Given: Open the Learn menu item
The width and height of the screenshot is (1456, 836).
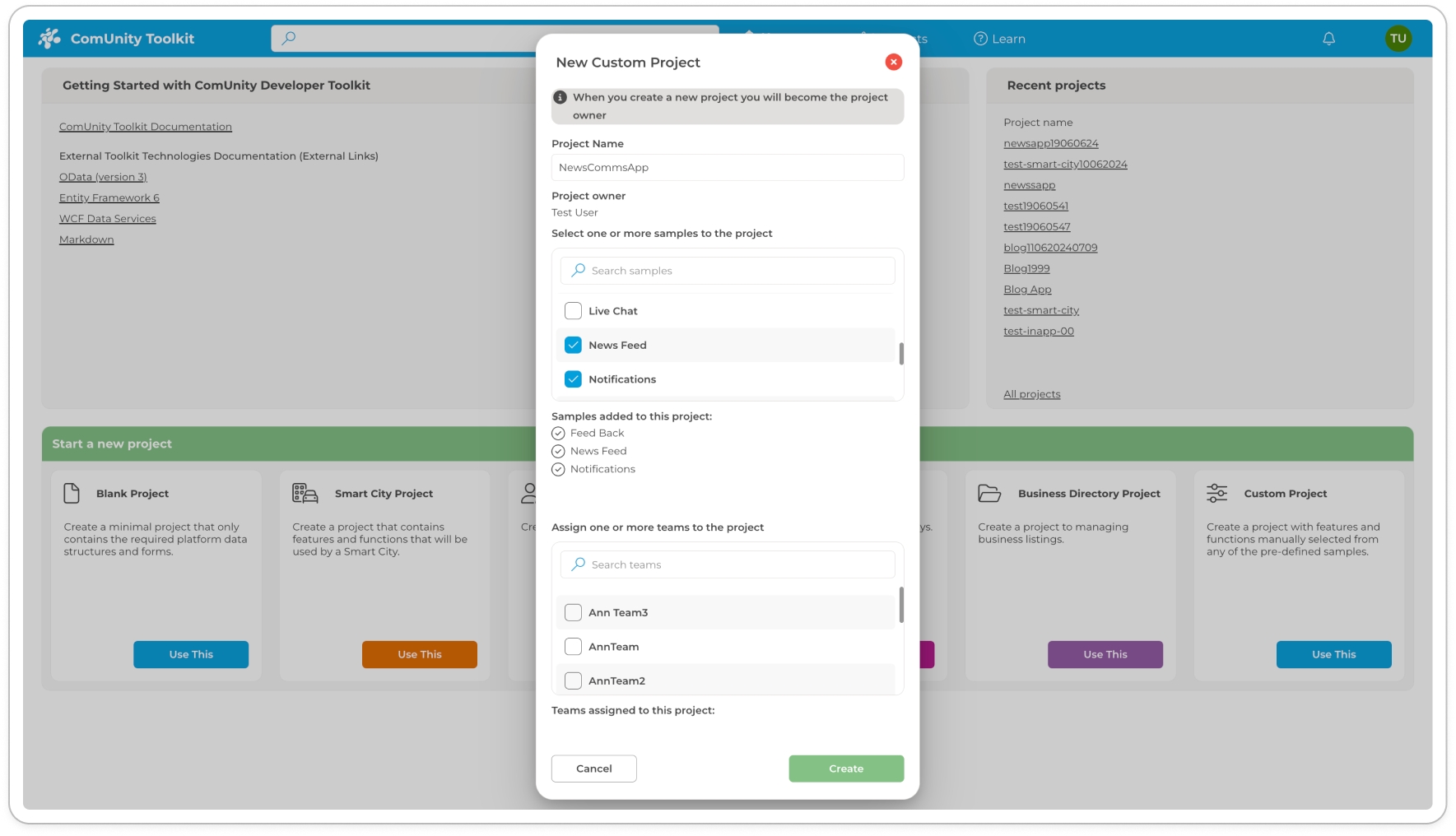Looking at the screenshot, I should tap(999, 39).
